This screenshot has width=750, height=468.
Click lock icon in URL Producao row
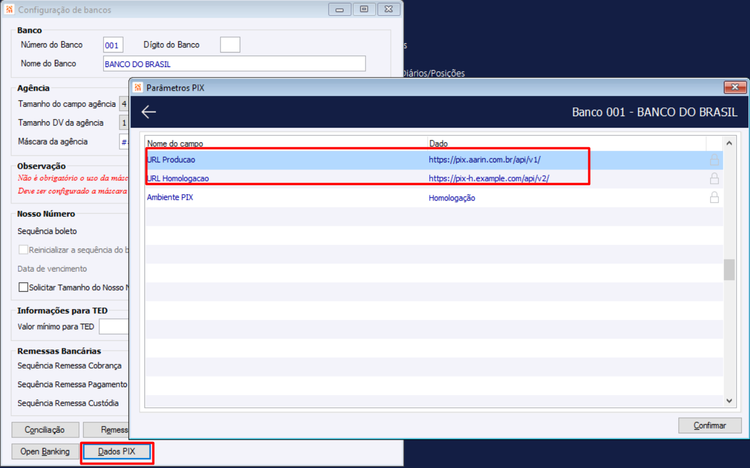(x=714, y=160)
